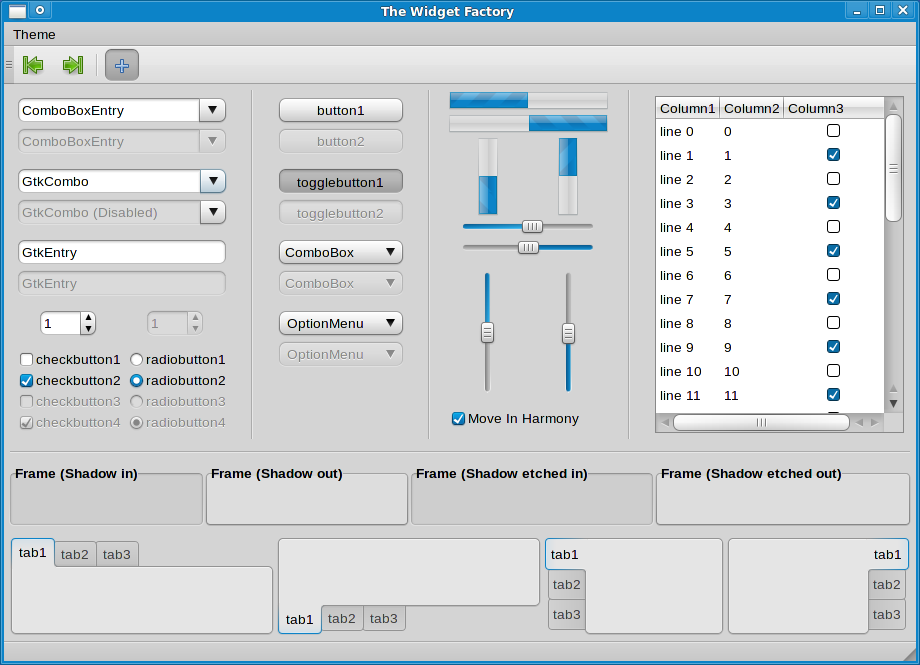Click left arrow on horizontal scrollbar
This screenshot has height=665, width=920.
point(664,422)
